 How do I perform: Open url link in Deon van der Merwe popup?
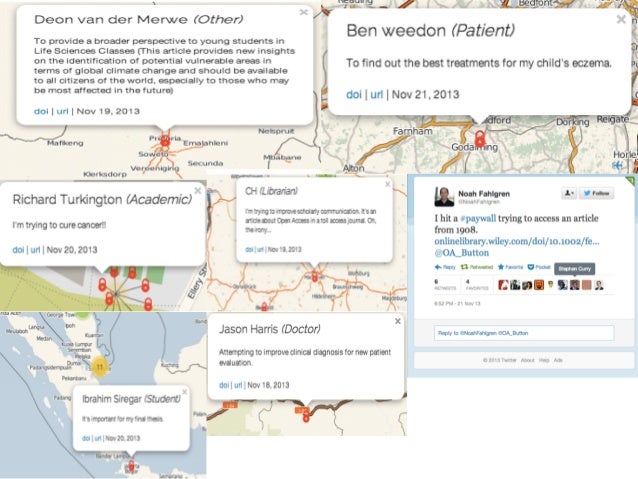coord(62,111)
